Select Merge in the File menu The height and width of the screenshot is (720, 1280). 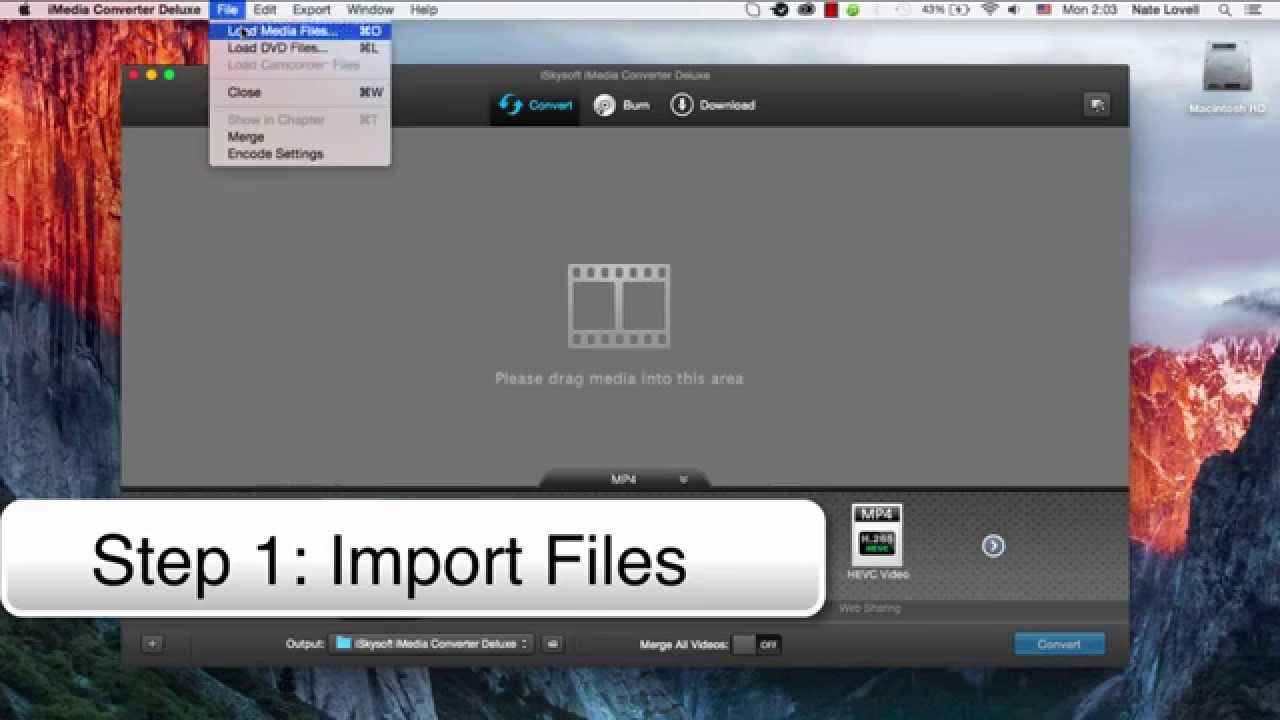pyautogui.click(x=300, y=137)
